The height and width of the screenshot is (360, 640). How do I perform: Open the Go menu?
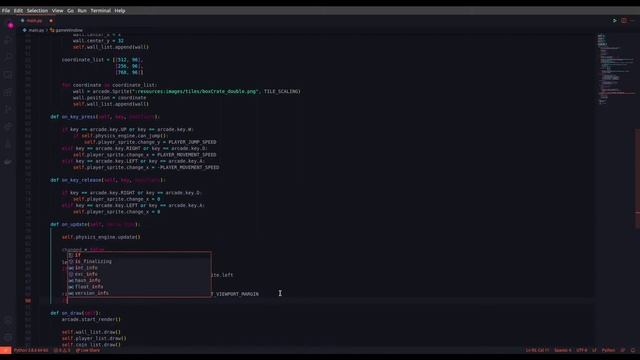[70, 11]
